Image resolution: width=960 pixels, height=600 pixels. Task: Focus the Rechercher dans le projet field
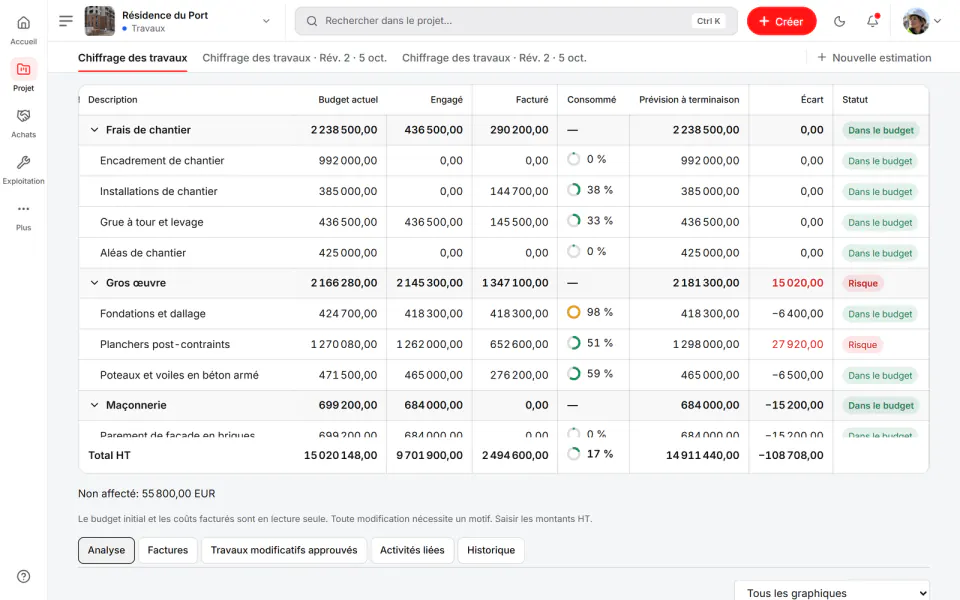tap(516, 21)
